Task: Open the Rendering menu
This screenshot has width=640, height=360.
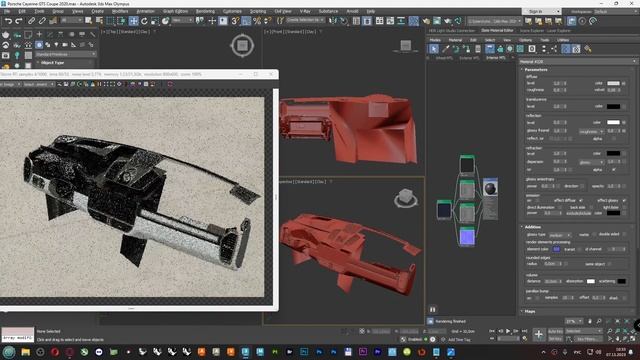Action: coord(205,11)
